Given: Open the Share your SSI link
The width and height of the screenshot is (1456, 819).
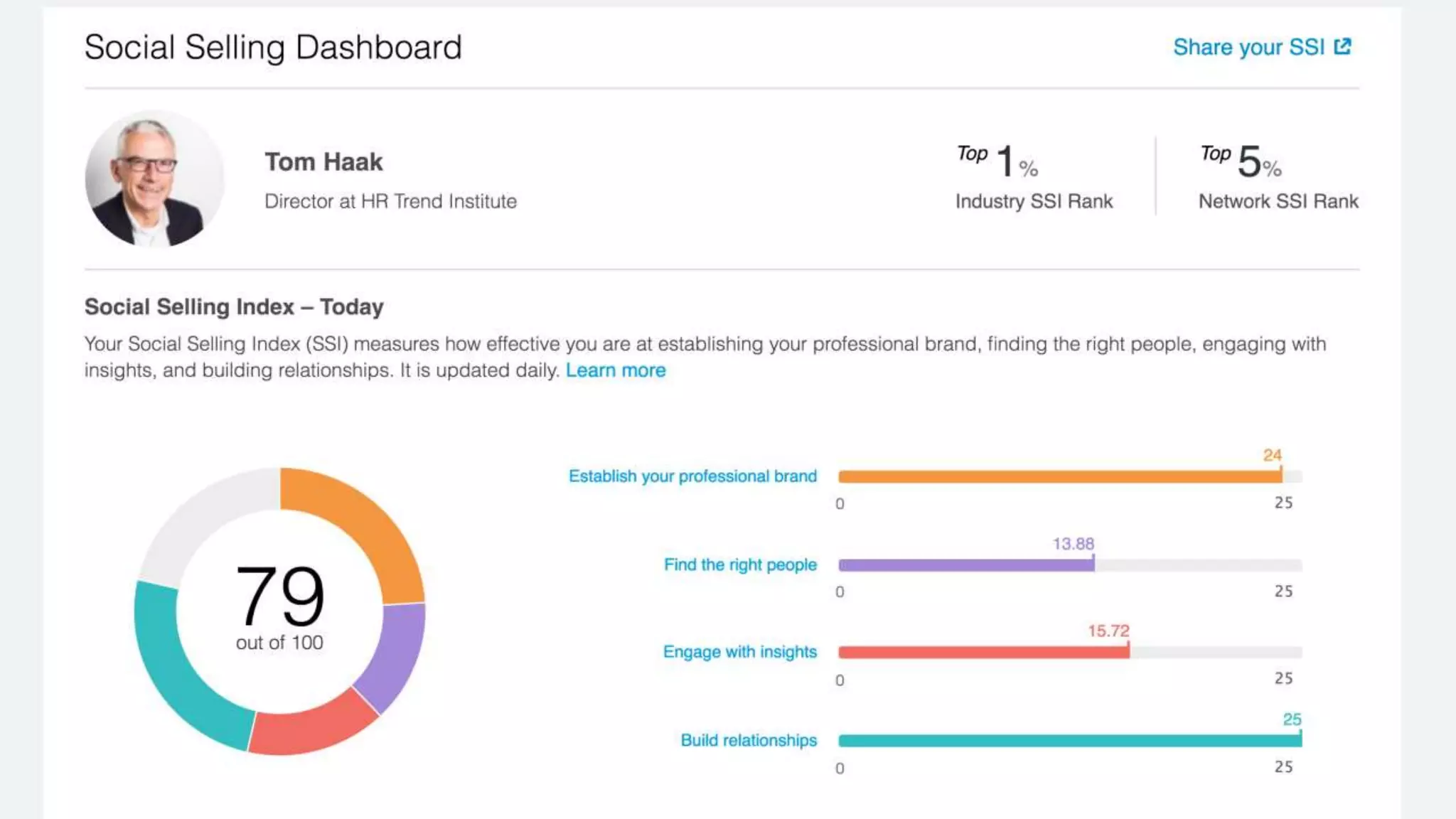Looking at the screenshot, I should (x=1248, y=47).
